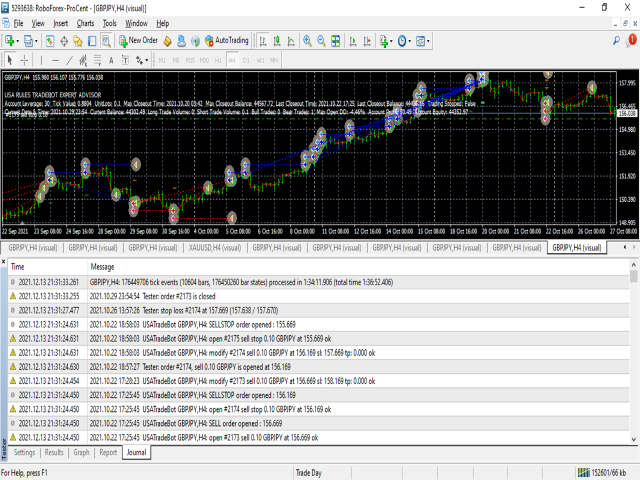
Task: Open the Tools menu
Action: click(109, 23)
